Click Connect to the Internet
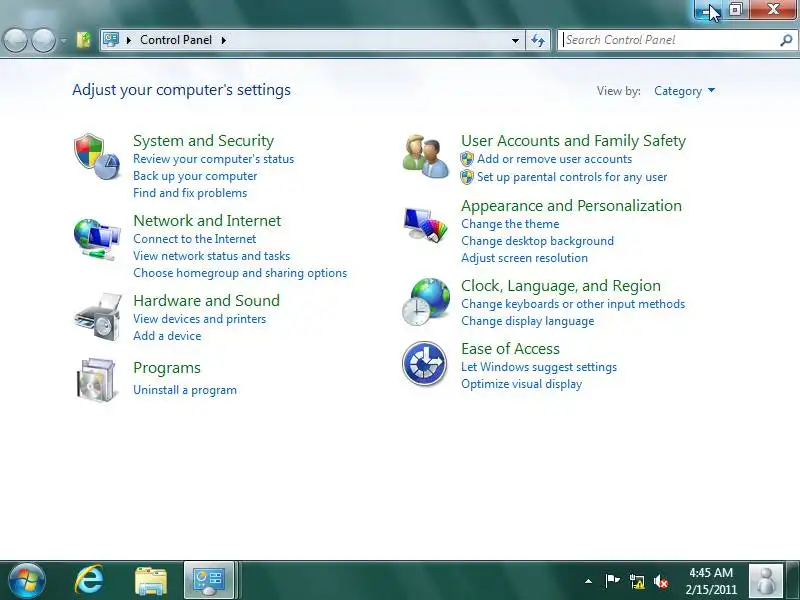Image resolution: width=800 pixels, height=600 pixels. pyautogui.click(x=194, y=239)
